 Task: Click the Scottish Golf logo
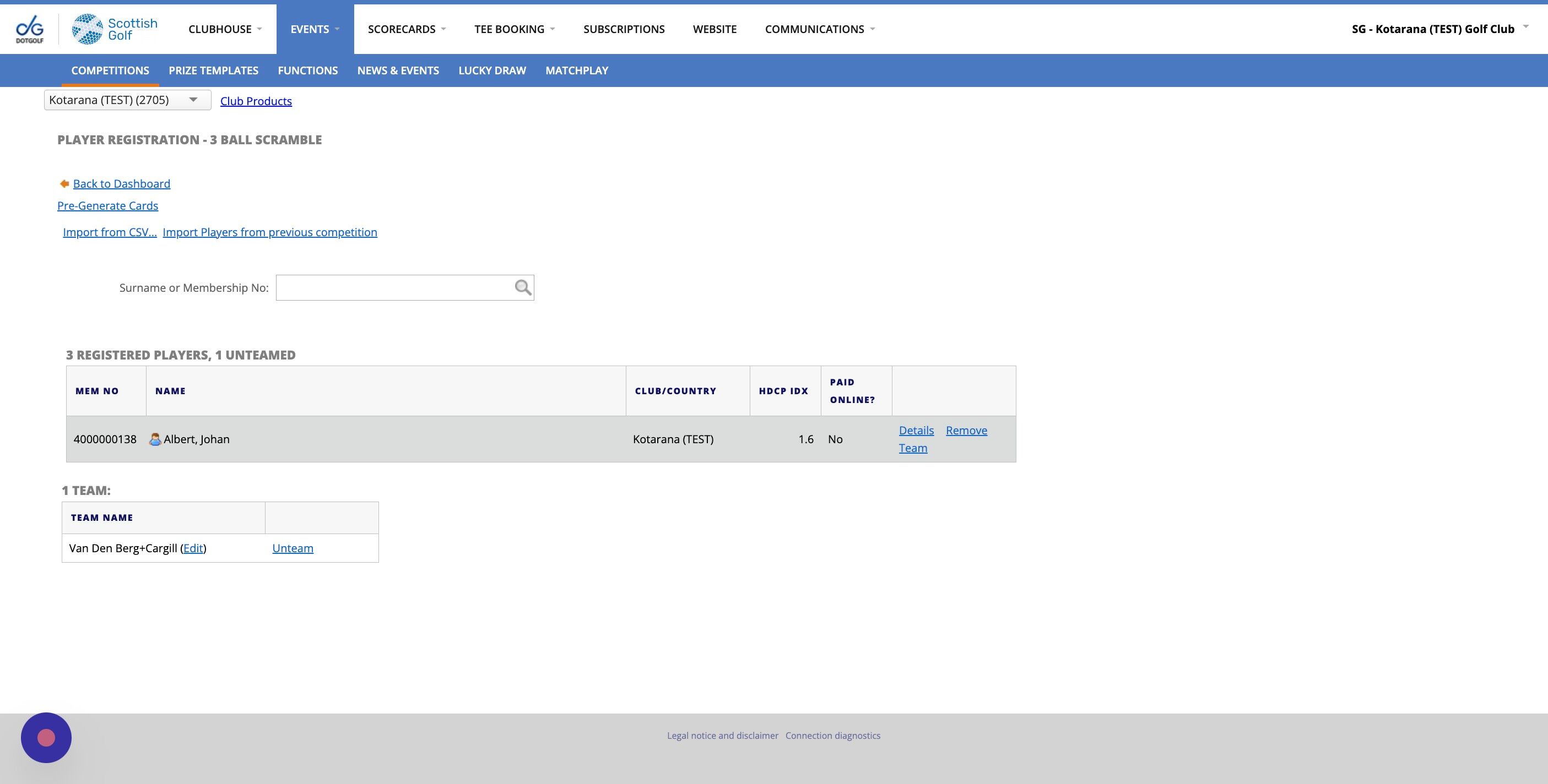[115, 29]
